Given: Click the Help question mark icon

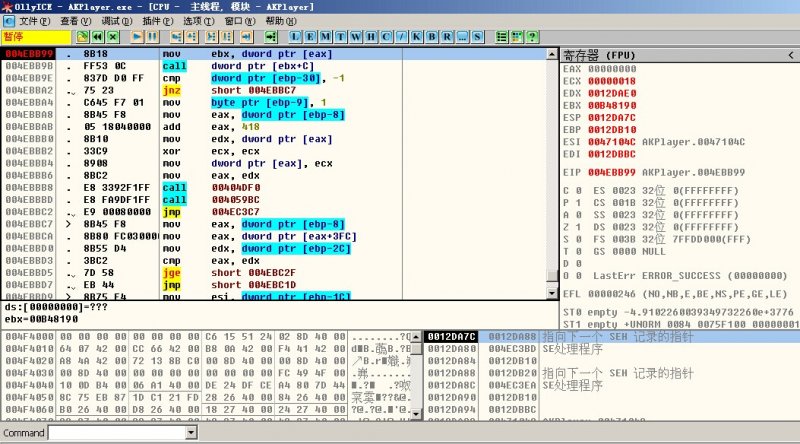Looking at the screenshot, I should pyautogui.click(x=532, y=37).
